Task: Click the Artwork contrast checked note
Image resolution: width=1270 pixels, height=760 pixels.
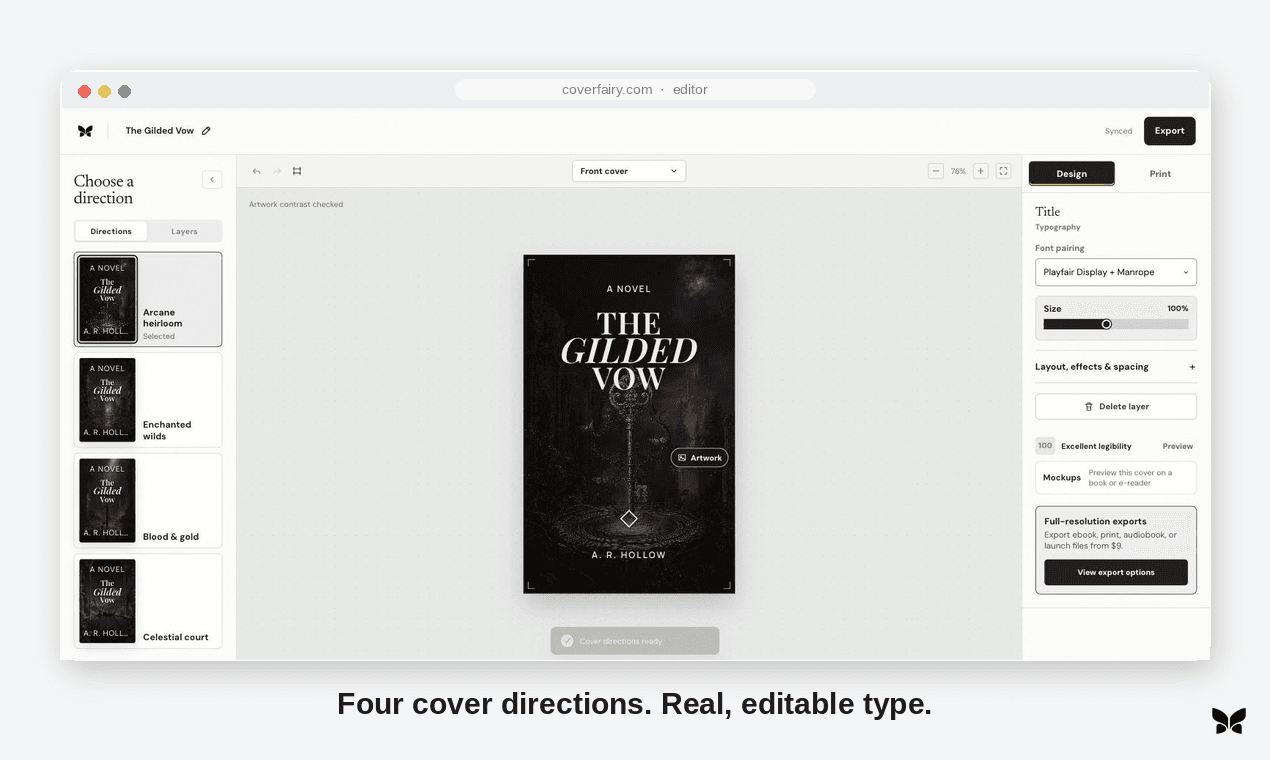Action: [296, 205]
